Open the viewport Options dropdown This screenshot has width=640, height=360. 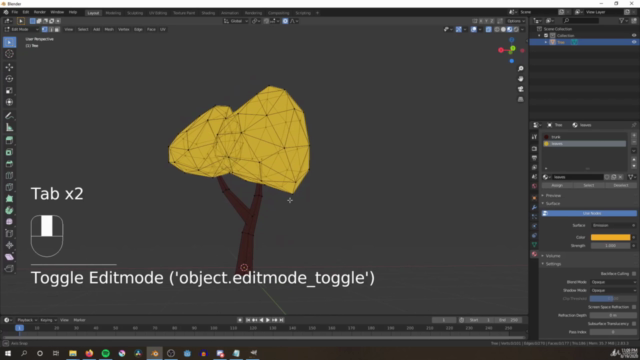516,21
